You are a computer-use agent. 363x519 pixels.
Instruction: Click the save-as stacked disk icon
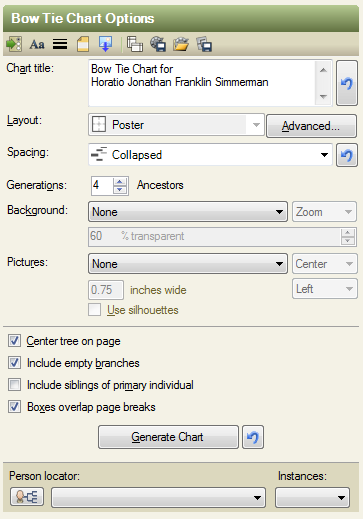point(204,44)
